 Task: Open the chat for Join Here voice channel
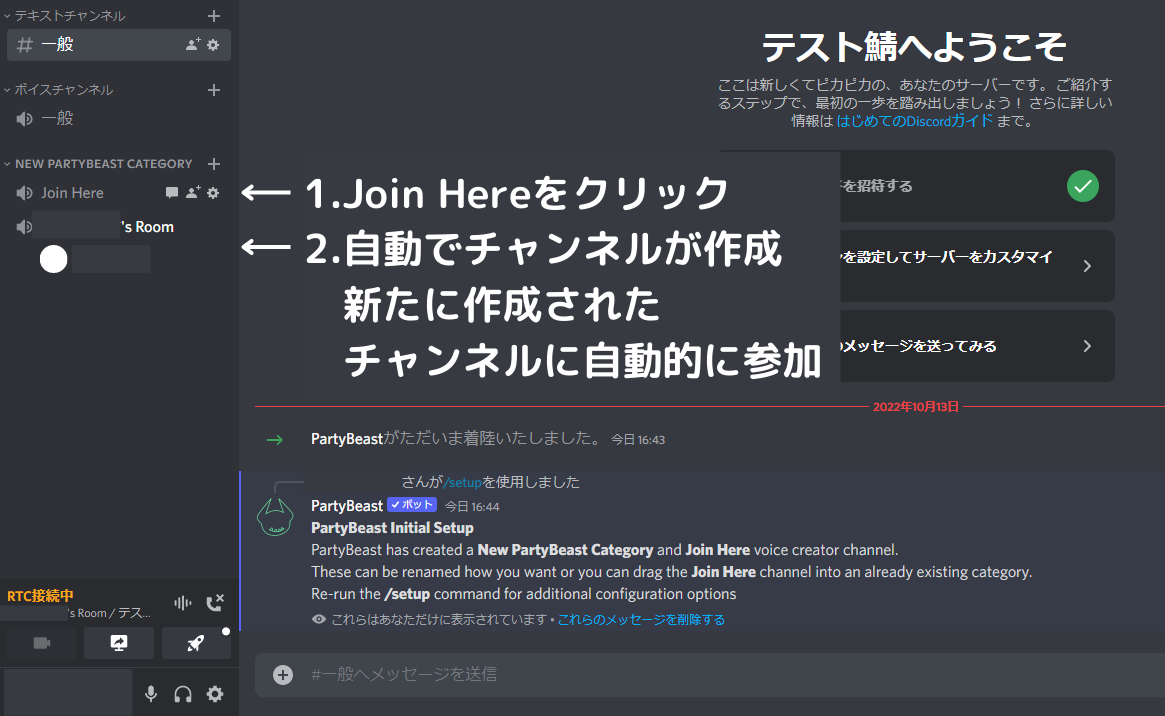[171, 193]
